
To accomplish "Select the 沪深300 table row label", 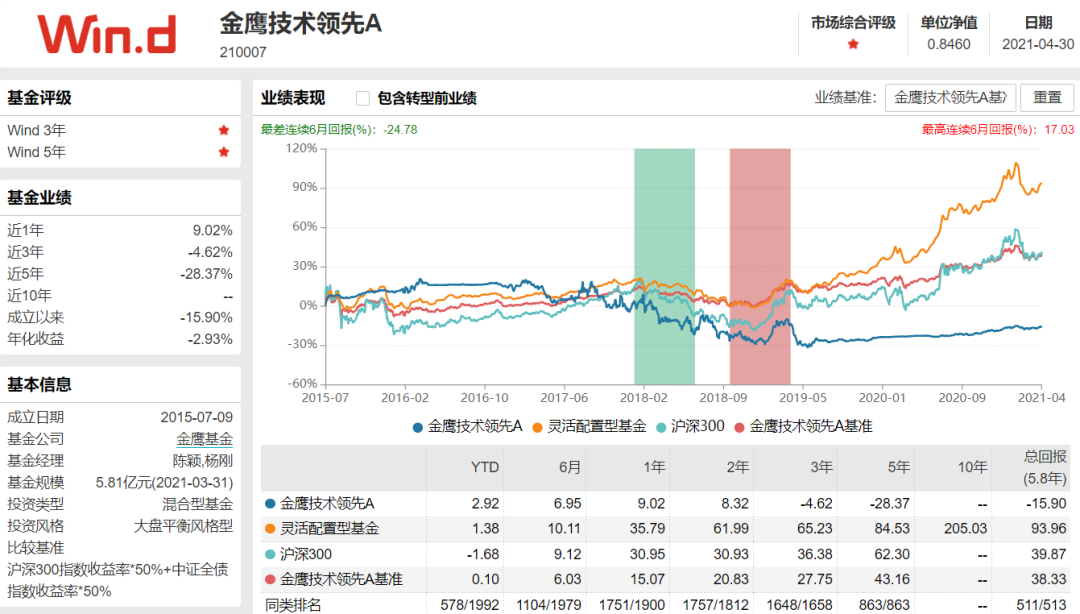I will pyautogui.click(x=306, y=554).
